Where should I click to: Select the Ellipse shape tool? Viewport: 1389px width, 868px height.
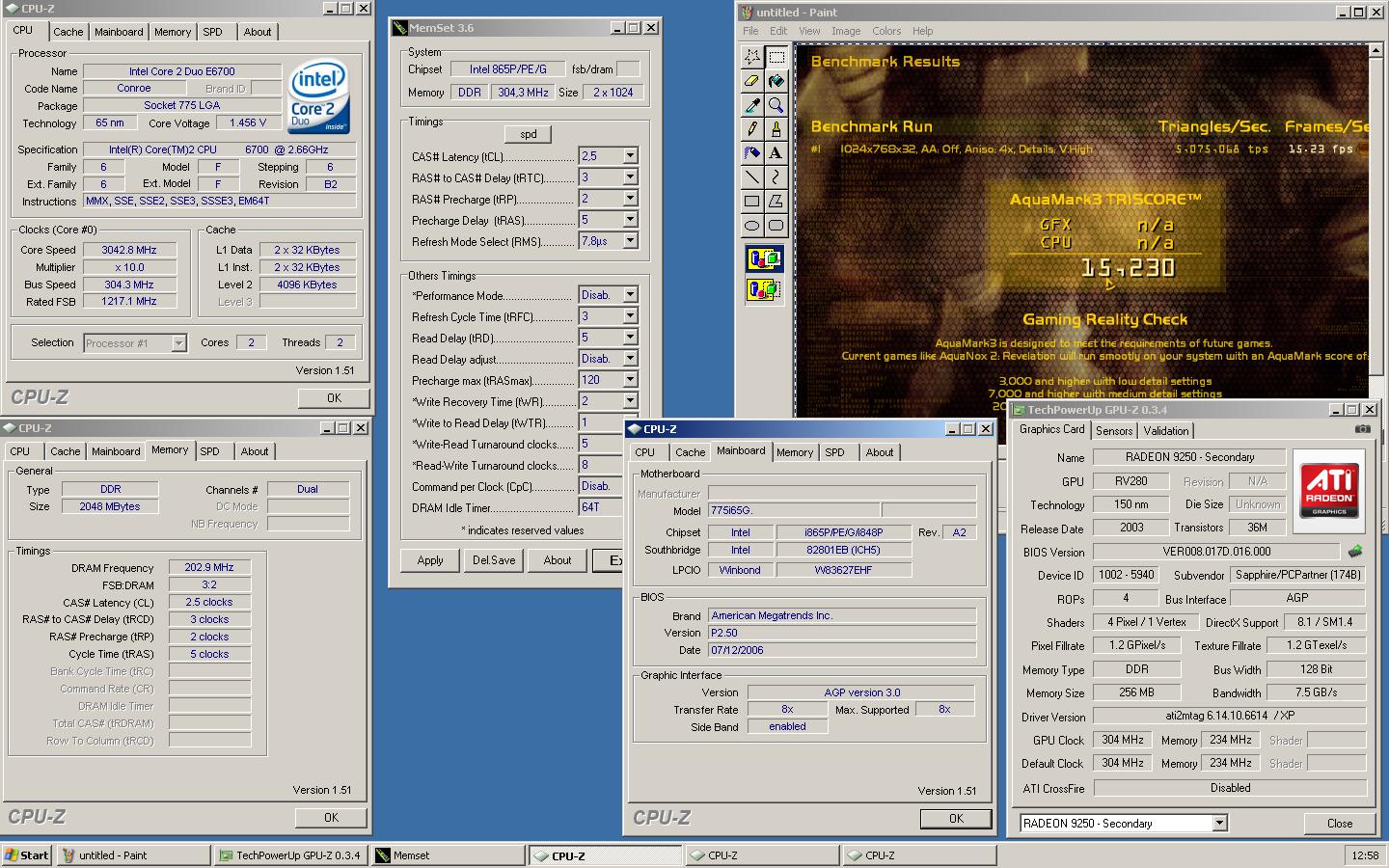pyautogui.click(x=751, y=226)
